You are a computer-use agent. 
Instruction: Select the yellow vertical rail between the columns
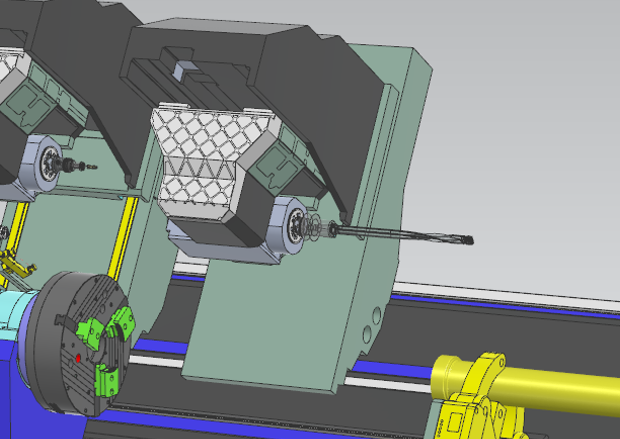tap(123, 237)
